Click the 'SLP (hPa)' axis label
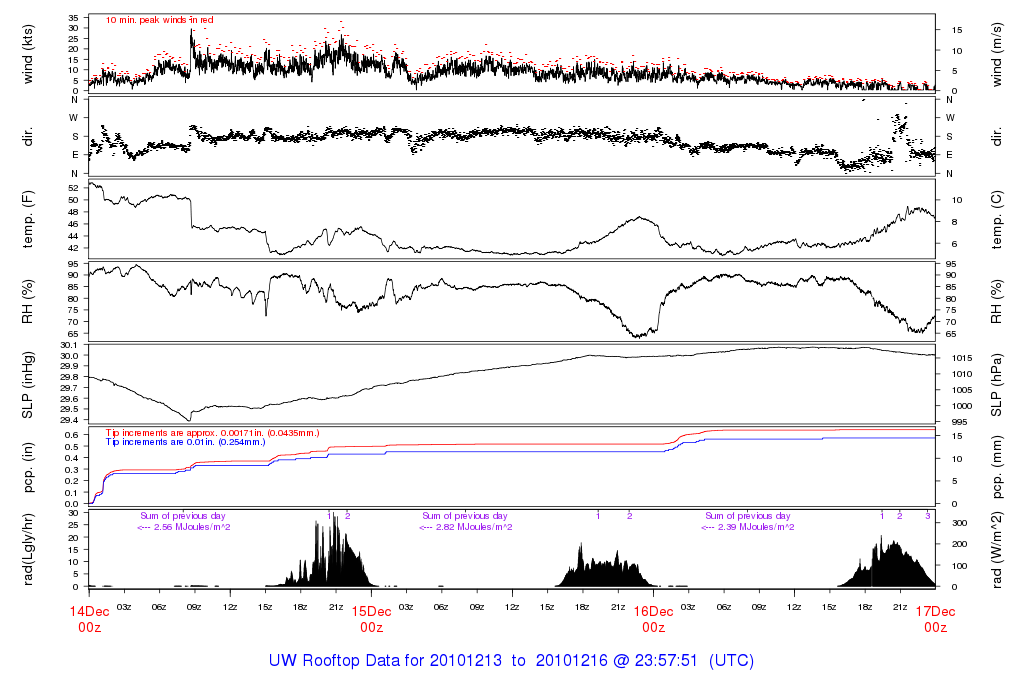This screenshot has width=1024, height=700. [x=998, y=382]
